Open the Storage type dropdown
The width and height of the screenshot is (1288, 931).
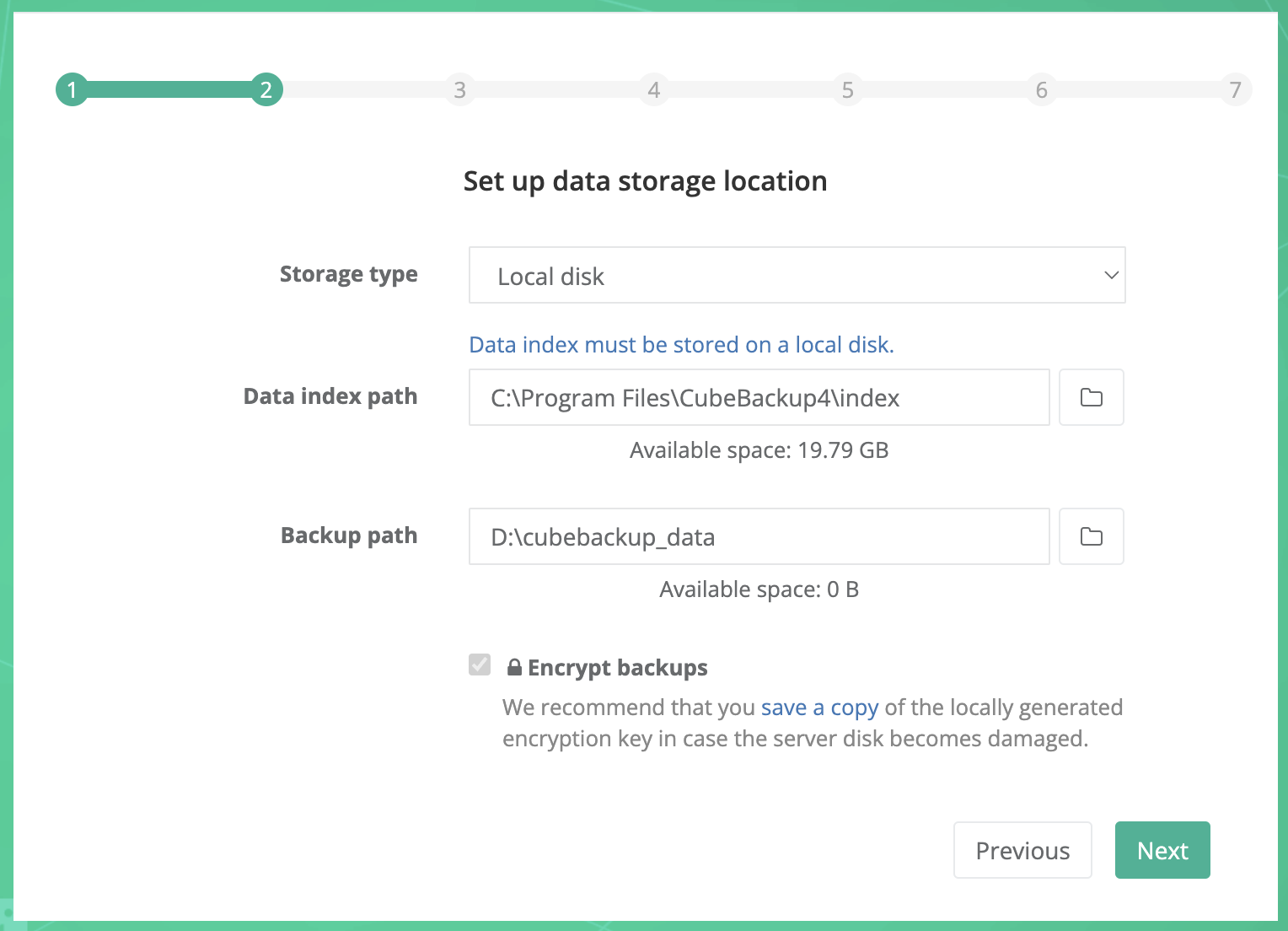[x=796, y=275]
